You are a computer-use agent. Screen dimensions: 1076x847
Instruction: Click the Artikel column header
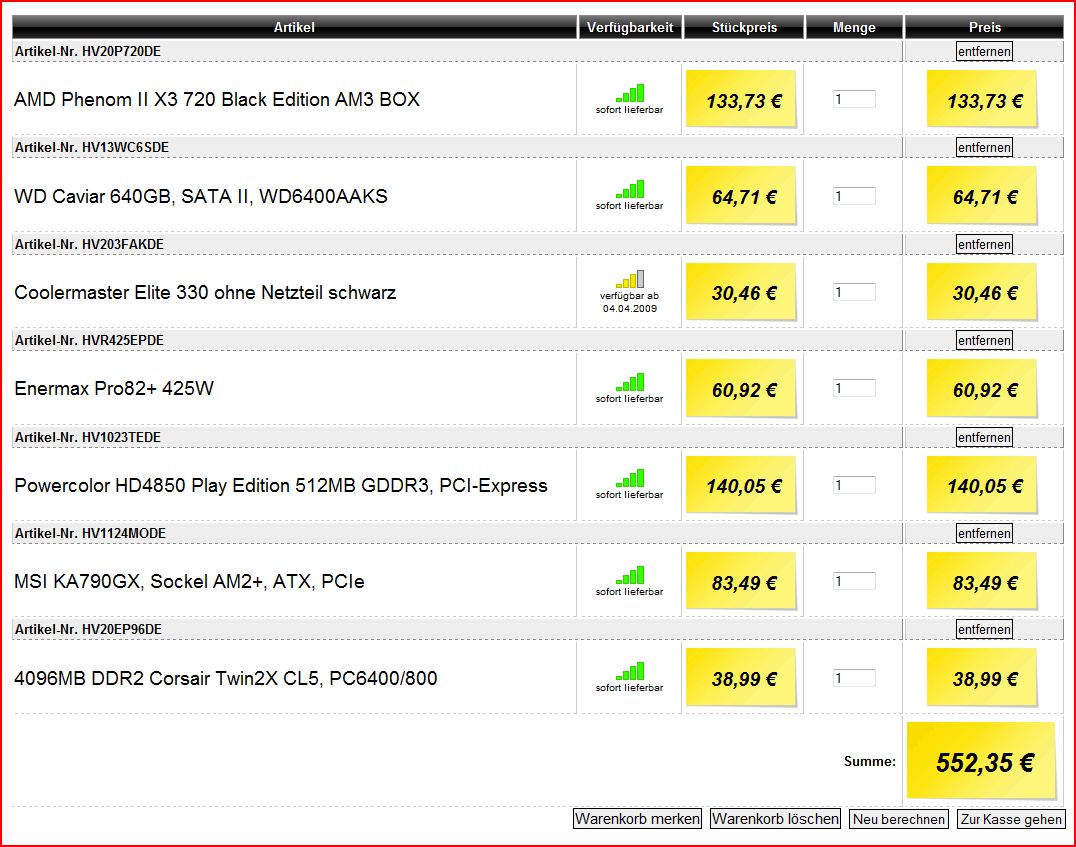point(294,27)
